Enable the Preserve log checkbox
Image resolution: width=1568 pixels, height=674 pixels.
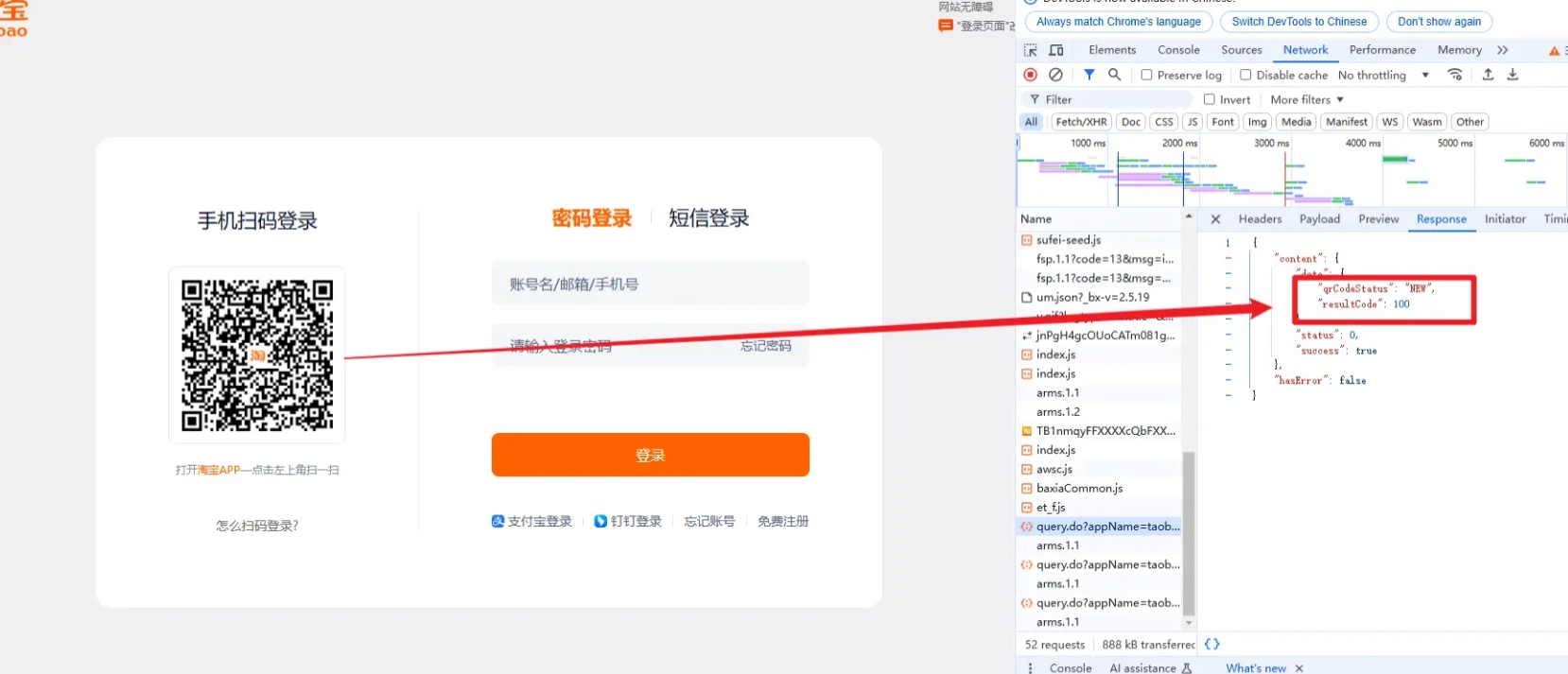point(1146,75)
